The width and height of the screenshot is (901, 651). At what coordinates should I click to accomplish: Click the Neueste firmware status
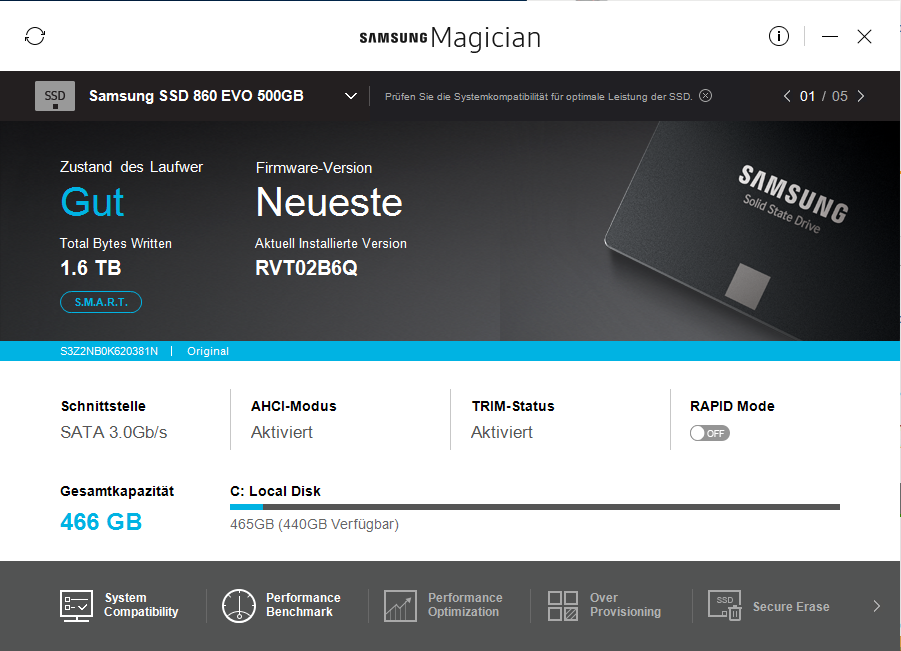[329, 202]
